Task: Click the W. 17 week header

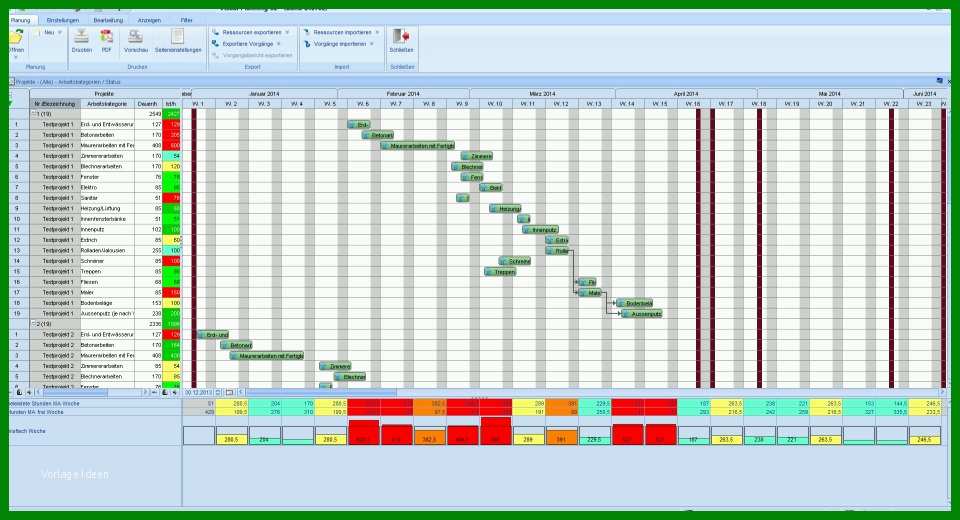Action: [x=726, y=104]
